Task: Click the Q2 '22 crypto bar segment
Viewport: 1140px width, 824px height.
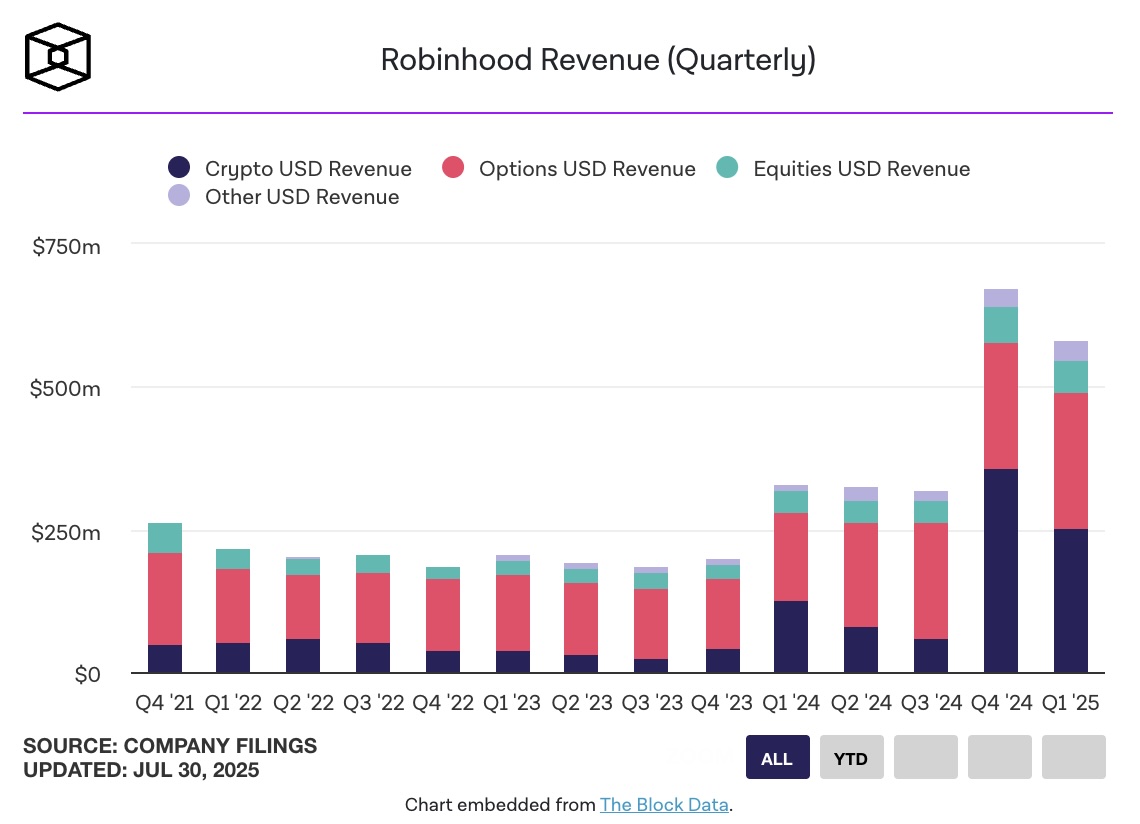Action: pos(302,656)
